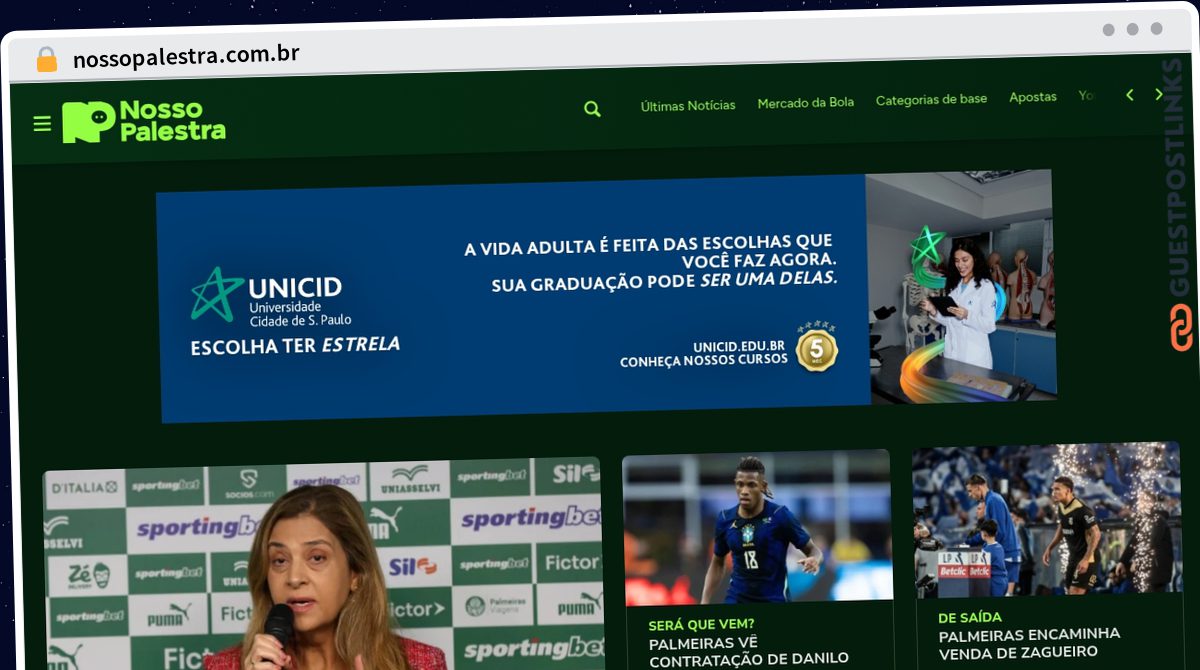Click the UNICID advertisement banner
The image size is (1200, 670).
click(x=607, y=295)
